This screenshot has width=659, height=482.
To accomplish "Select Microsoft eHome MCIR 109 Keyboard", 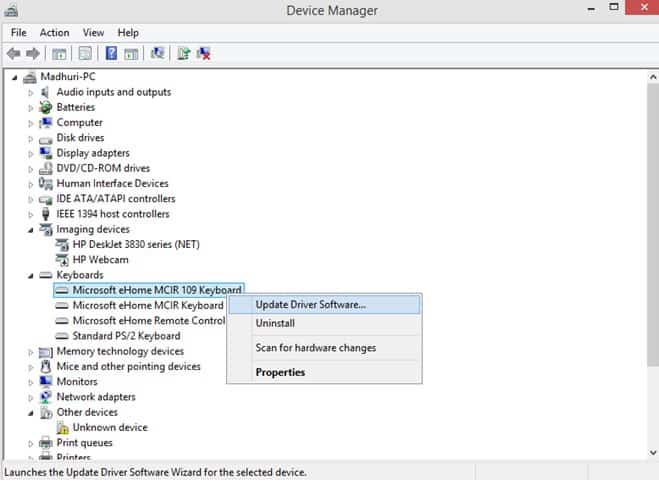I will click(x=149, y=290).
